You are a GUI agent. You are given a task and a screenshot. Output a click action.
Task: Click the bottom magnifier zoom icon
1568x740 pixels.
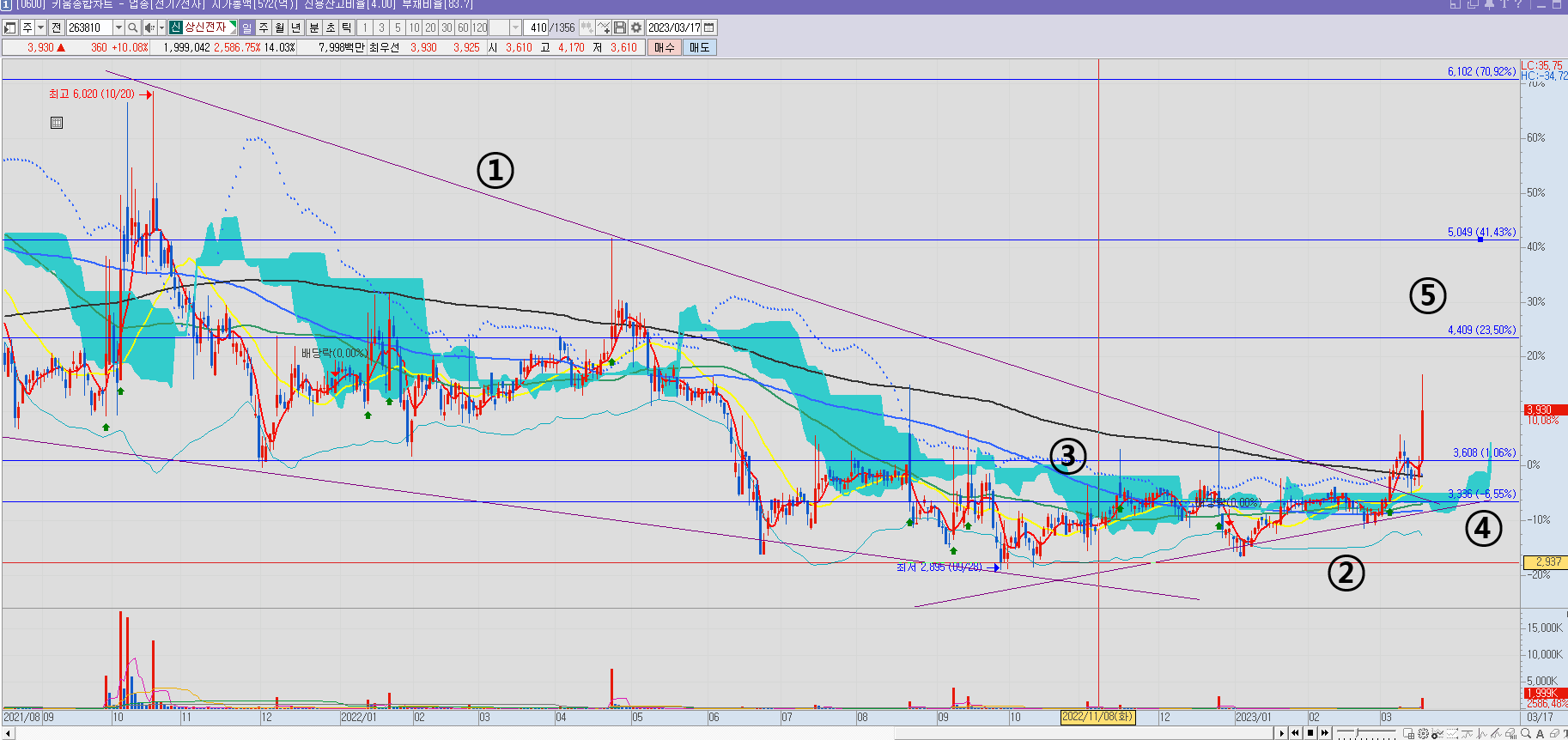click(x=1526, y=733)
